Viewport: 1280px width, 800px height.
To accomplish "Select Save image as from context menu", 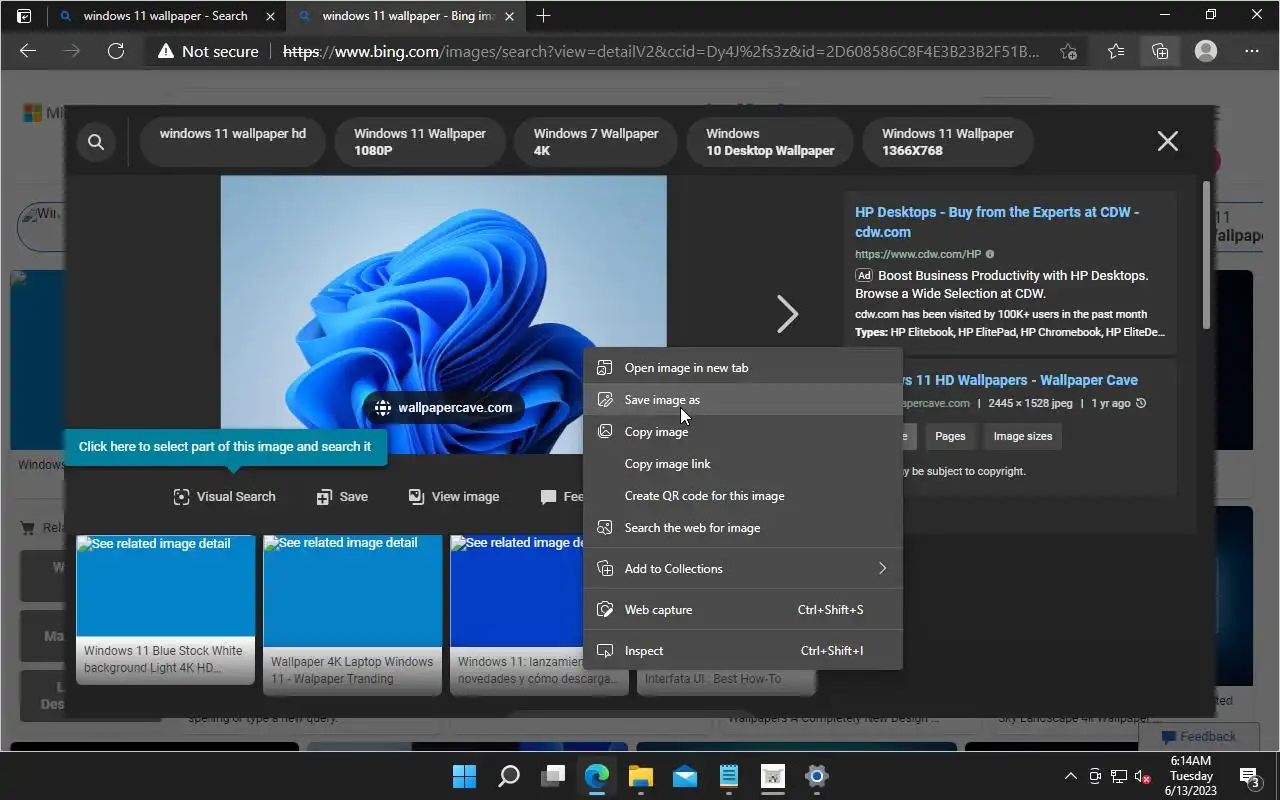I will (x=742, y=400).
